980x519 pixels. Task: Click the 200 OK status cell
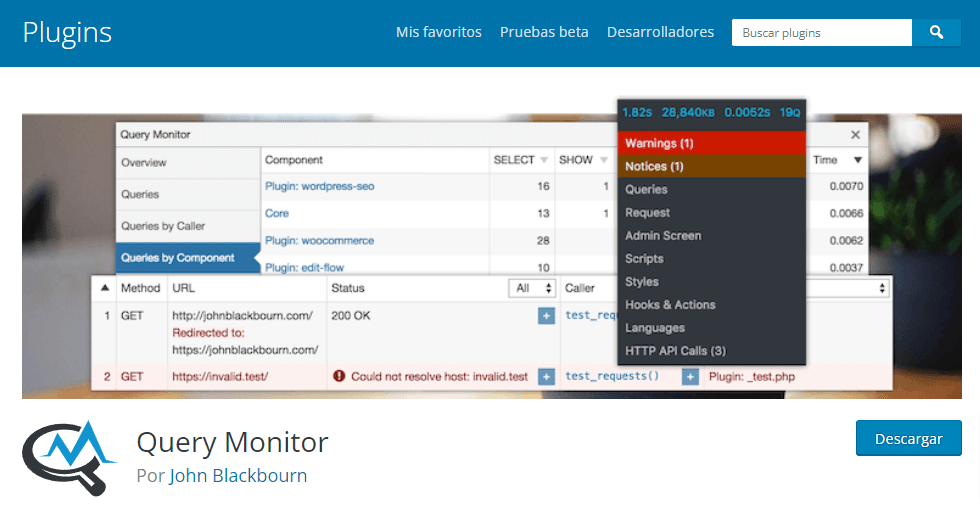[351, 316]
